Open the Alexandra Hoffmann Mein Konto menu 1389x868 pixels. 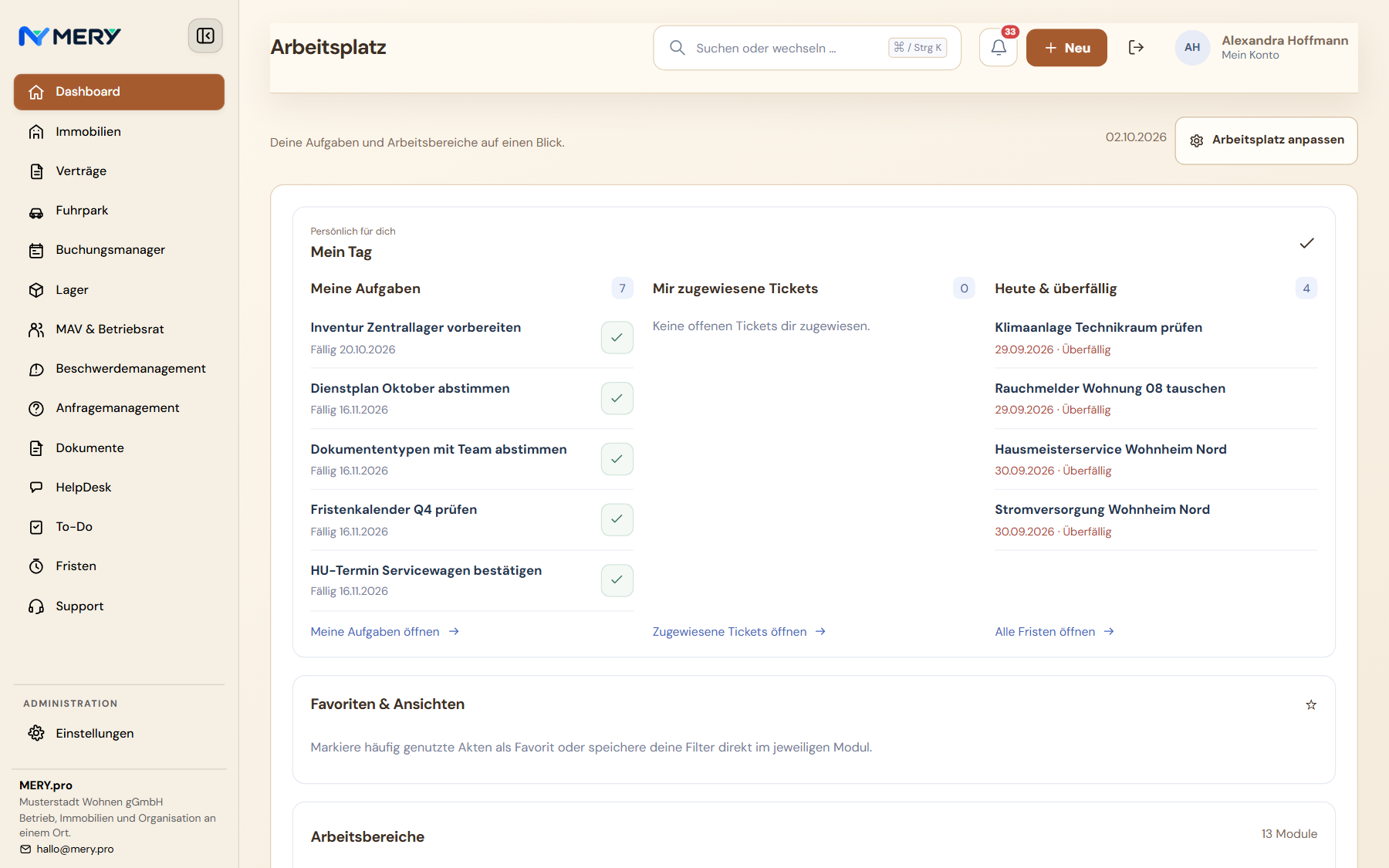coord(1285,47)
